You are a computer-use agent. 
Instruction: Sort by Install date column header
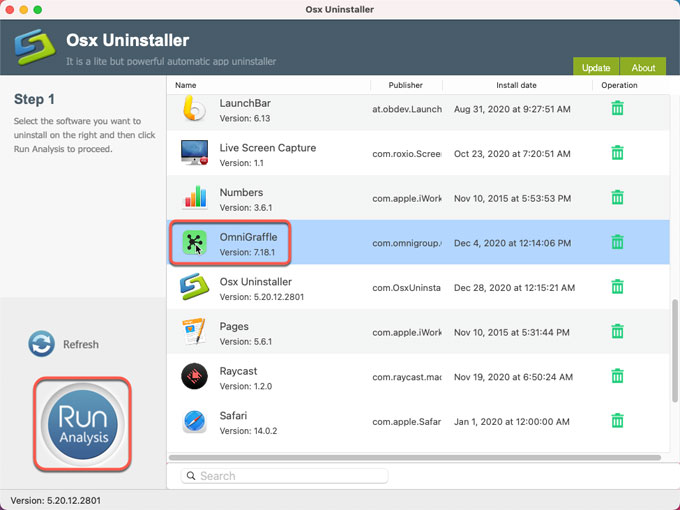516,85
